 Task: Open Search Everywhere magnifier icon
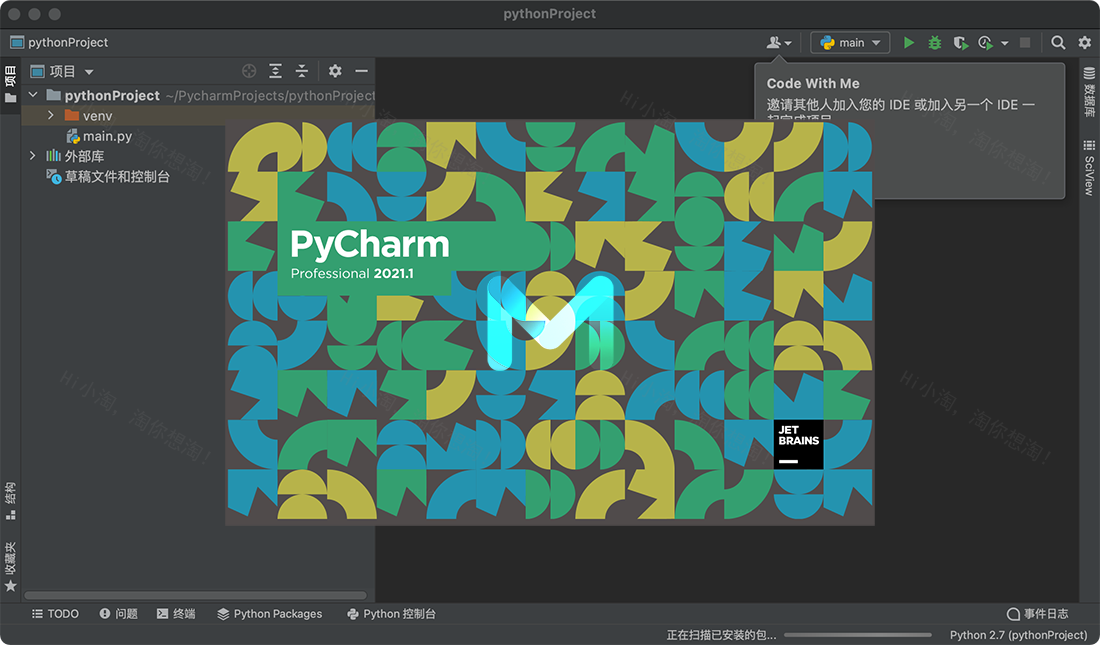tap(1058, 43)
